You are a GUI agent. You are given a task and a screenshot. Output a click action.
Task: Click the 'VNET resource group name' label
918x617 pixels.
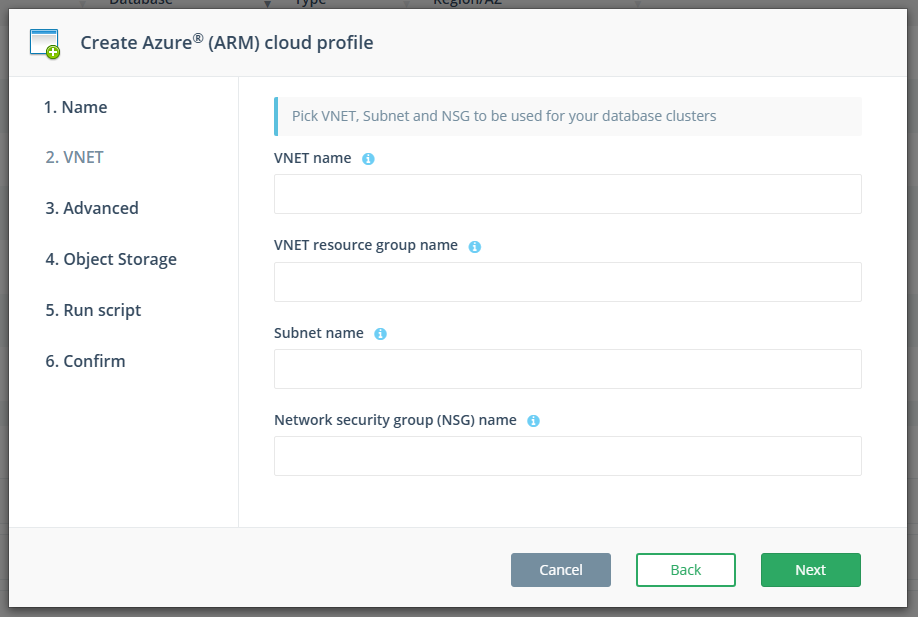point(366,245)
